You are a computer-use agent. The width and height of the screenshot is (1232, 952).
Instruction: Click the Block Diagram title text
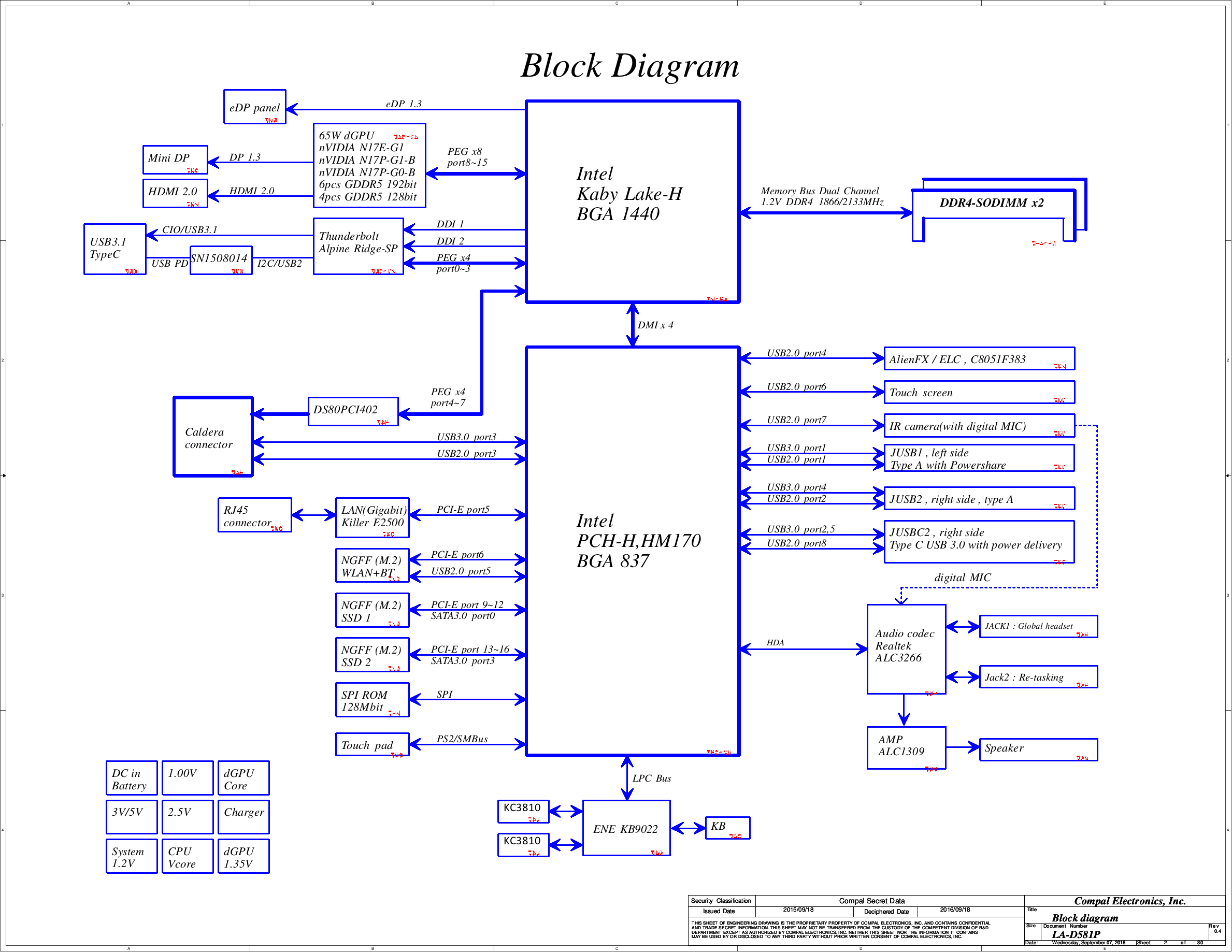(629, 65)
